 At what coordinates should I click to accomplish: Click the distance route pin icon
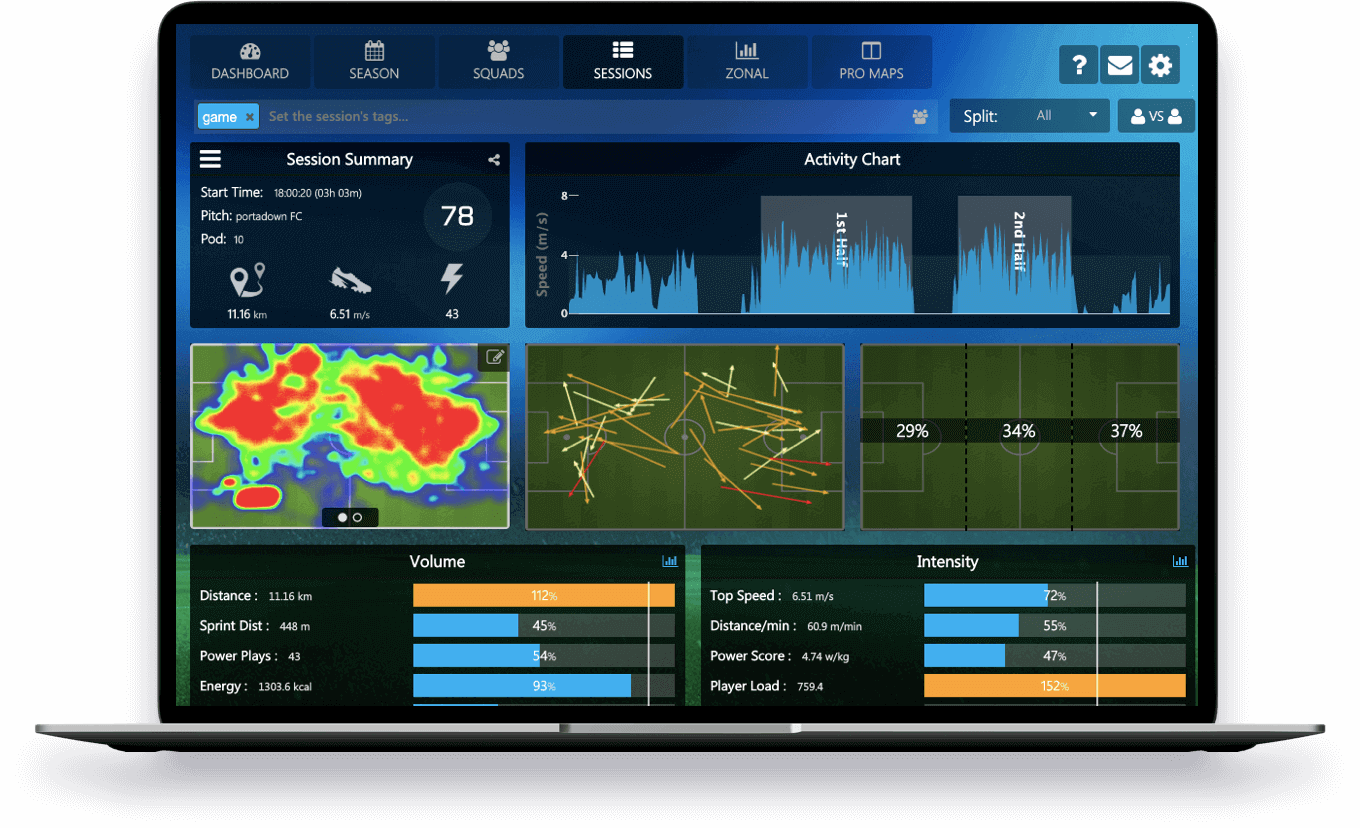pyautogui.click(x=247, y=280)
